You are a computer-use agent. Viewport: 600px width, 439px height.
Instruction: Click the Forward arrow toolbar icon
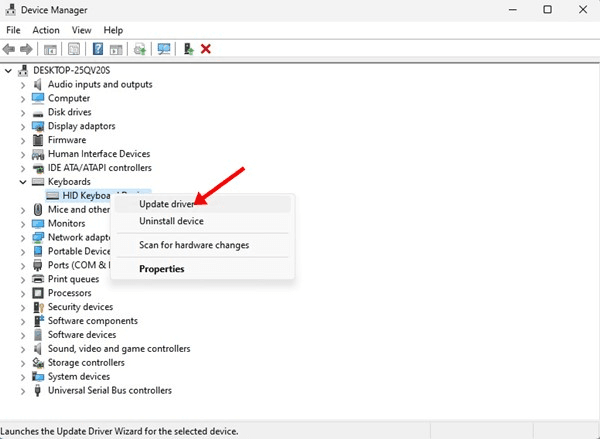26,49
